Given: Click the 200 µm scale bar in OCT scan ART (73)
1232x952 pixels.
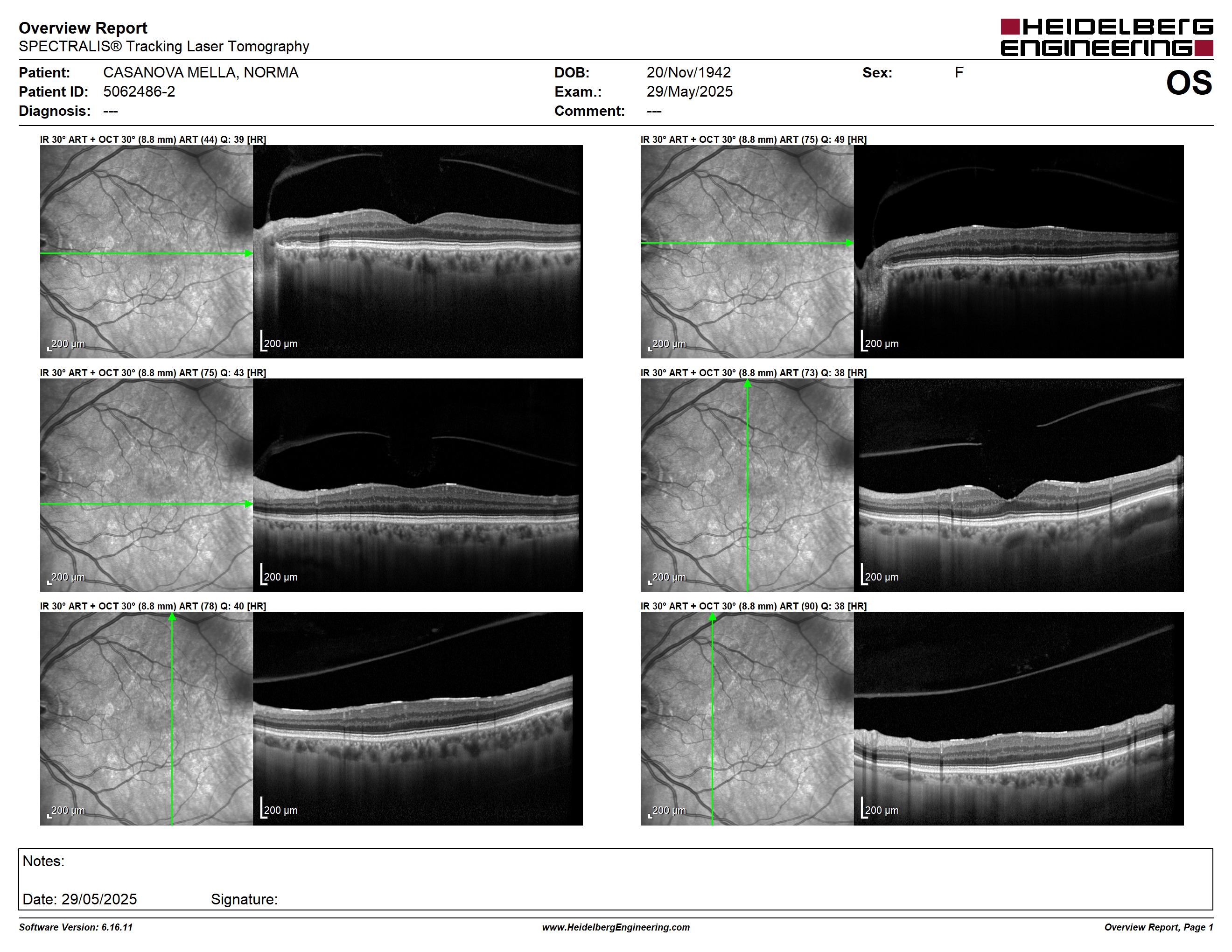Looking at the screenshot, I should tap(880, 574).
